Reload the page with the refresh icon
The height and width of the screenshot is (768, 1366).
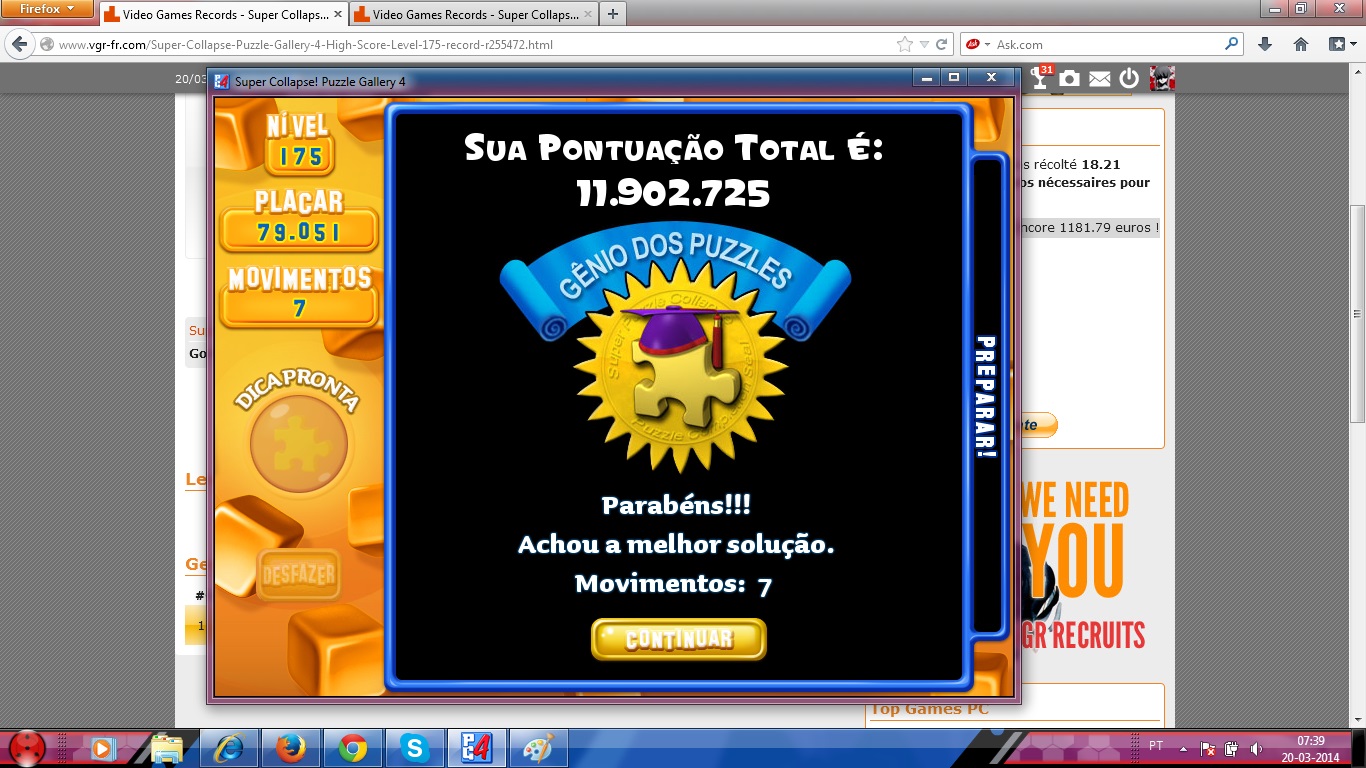pyautogui.click(x=941, y=45)
